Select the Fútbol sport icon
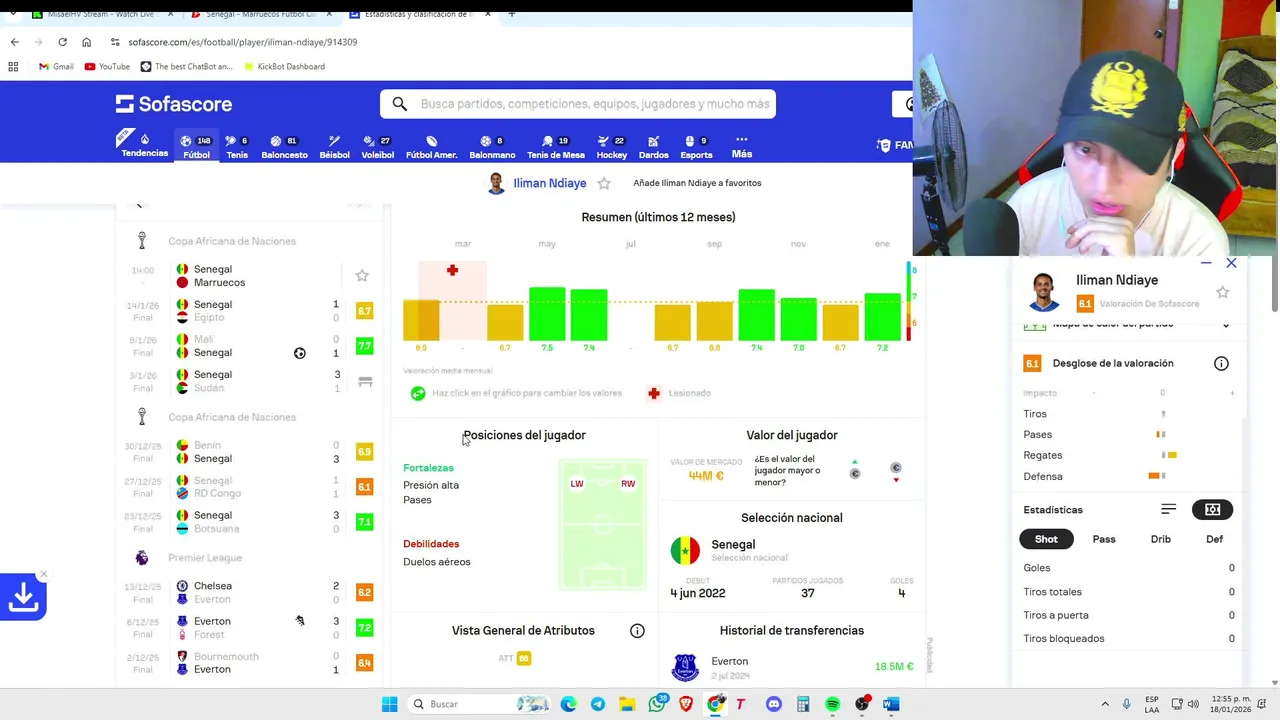 click(196, 146)
